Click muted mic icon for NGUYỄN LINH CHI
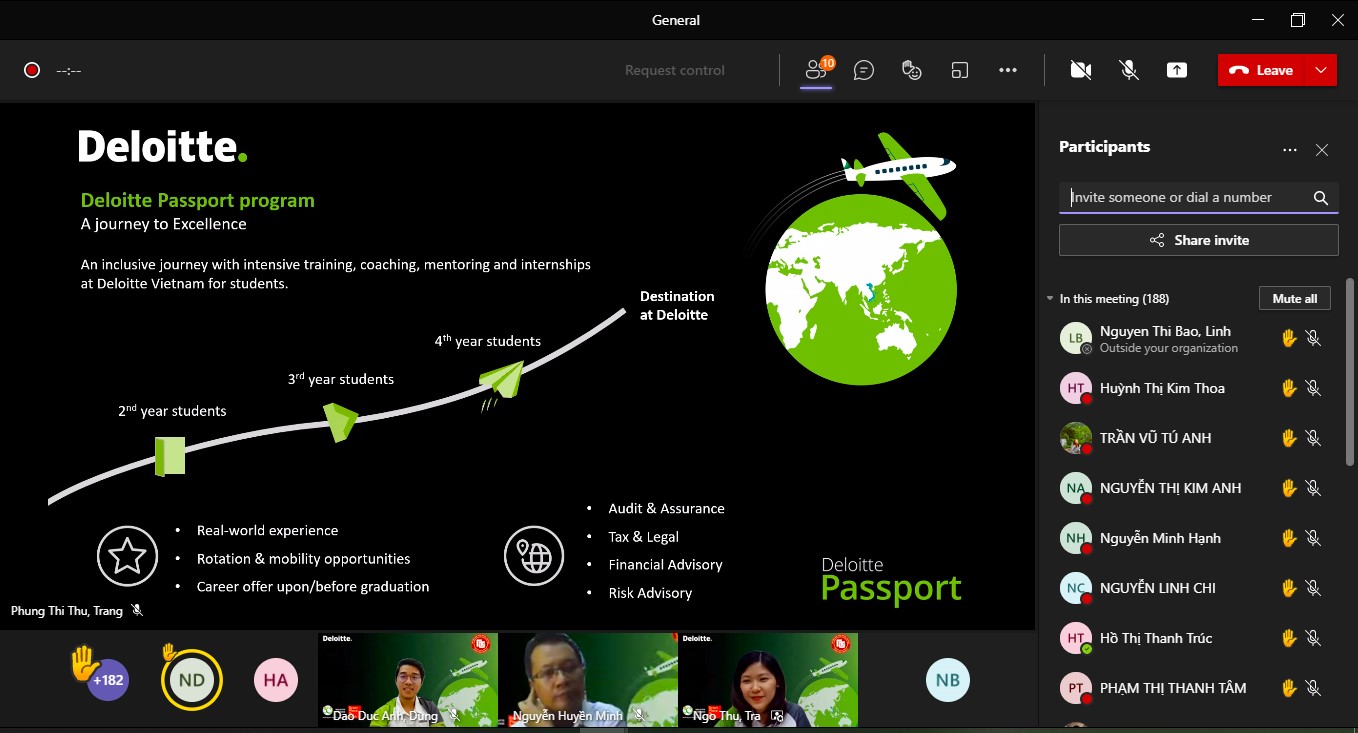This screenshot has height=733, width=1358. pyautogui.click(x=1314, y=588)
